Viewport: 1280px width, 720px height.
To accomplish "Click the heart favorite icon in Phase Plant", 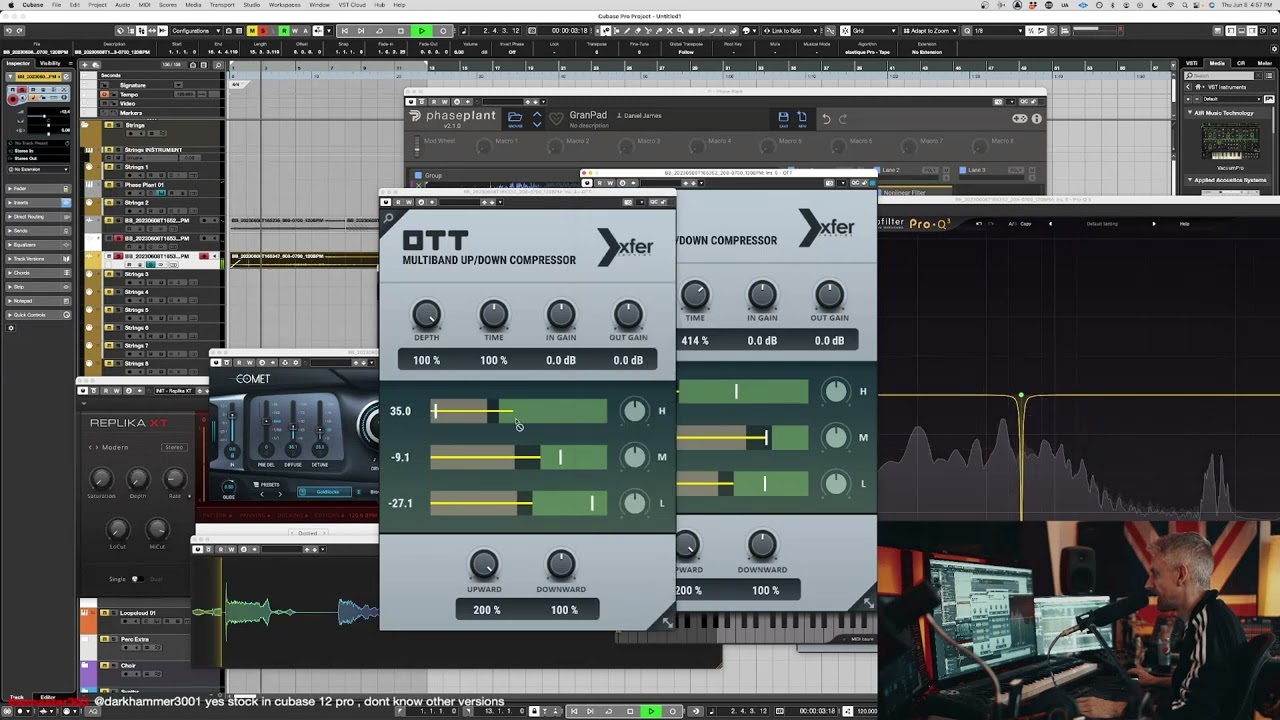I will 557,118.
